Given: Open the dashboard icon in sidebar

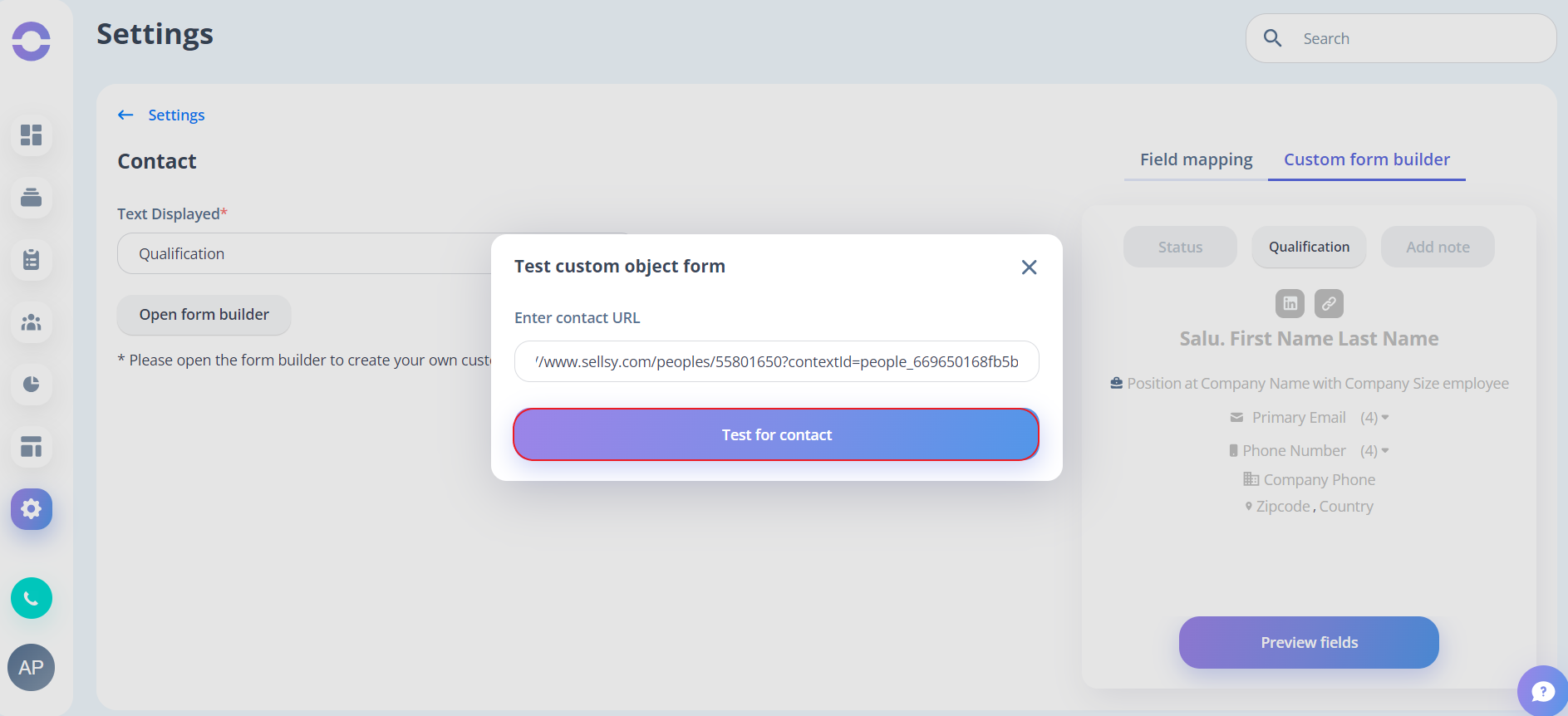Looking at the screenshot, I should click(x=32, y=135).
